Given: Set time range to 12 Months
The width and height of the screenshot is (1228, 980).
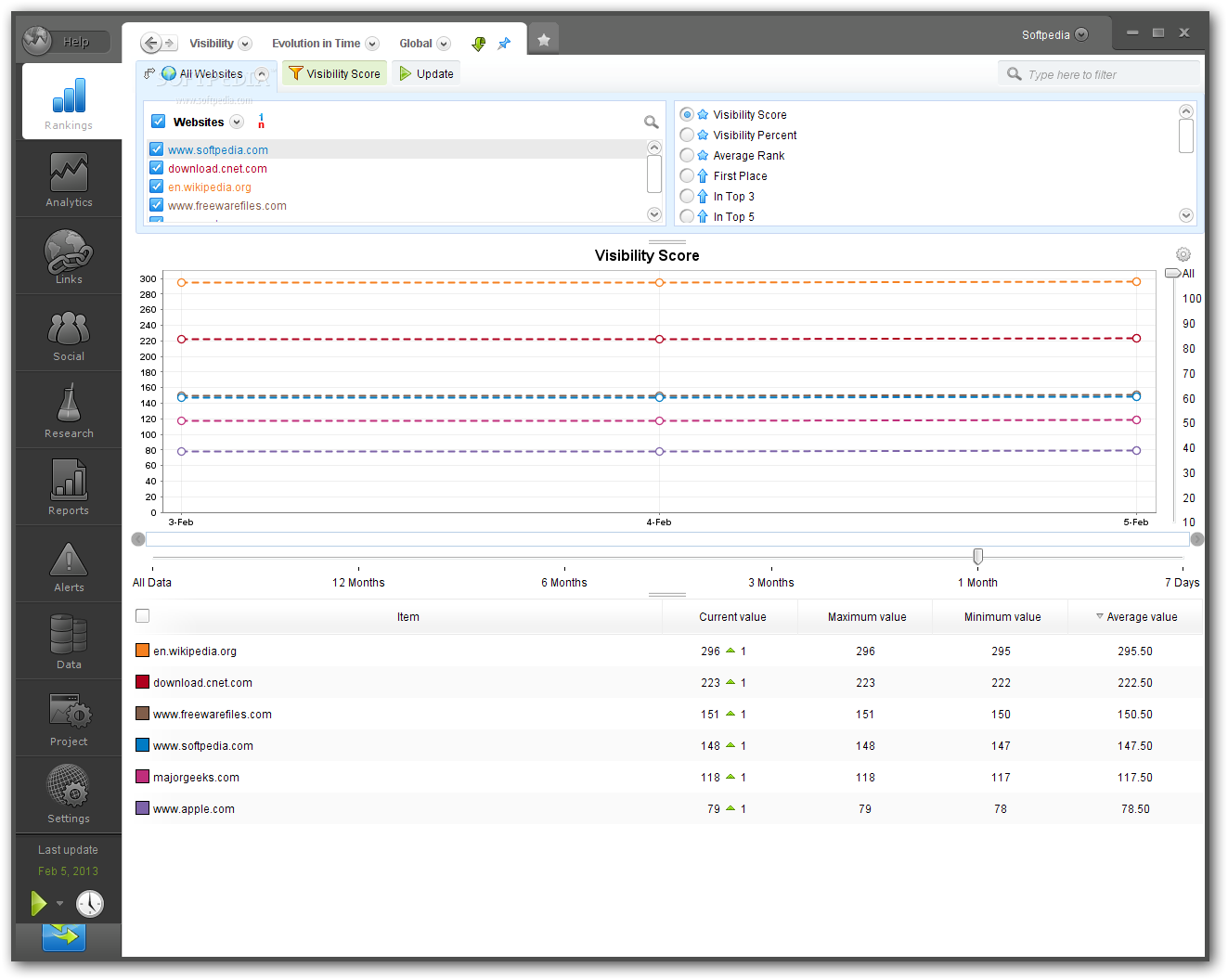Looking at the screenshot, I should (x=358, y=583).
